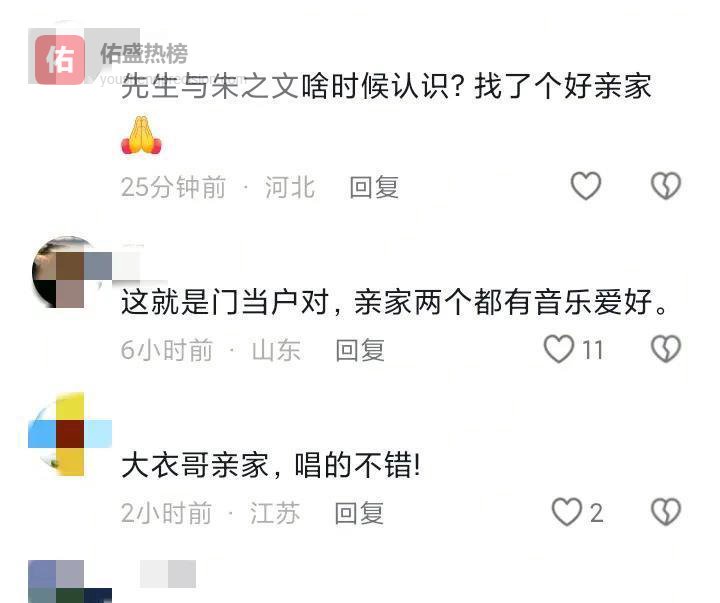Like the 江苏 comment about 大衣哥亲家
The width and height of the screenshot is (720, 603).
coord(566,512)
